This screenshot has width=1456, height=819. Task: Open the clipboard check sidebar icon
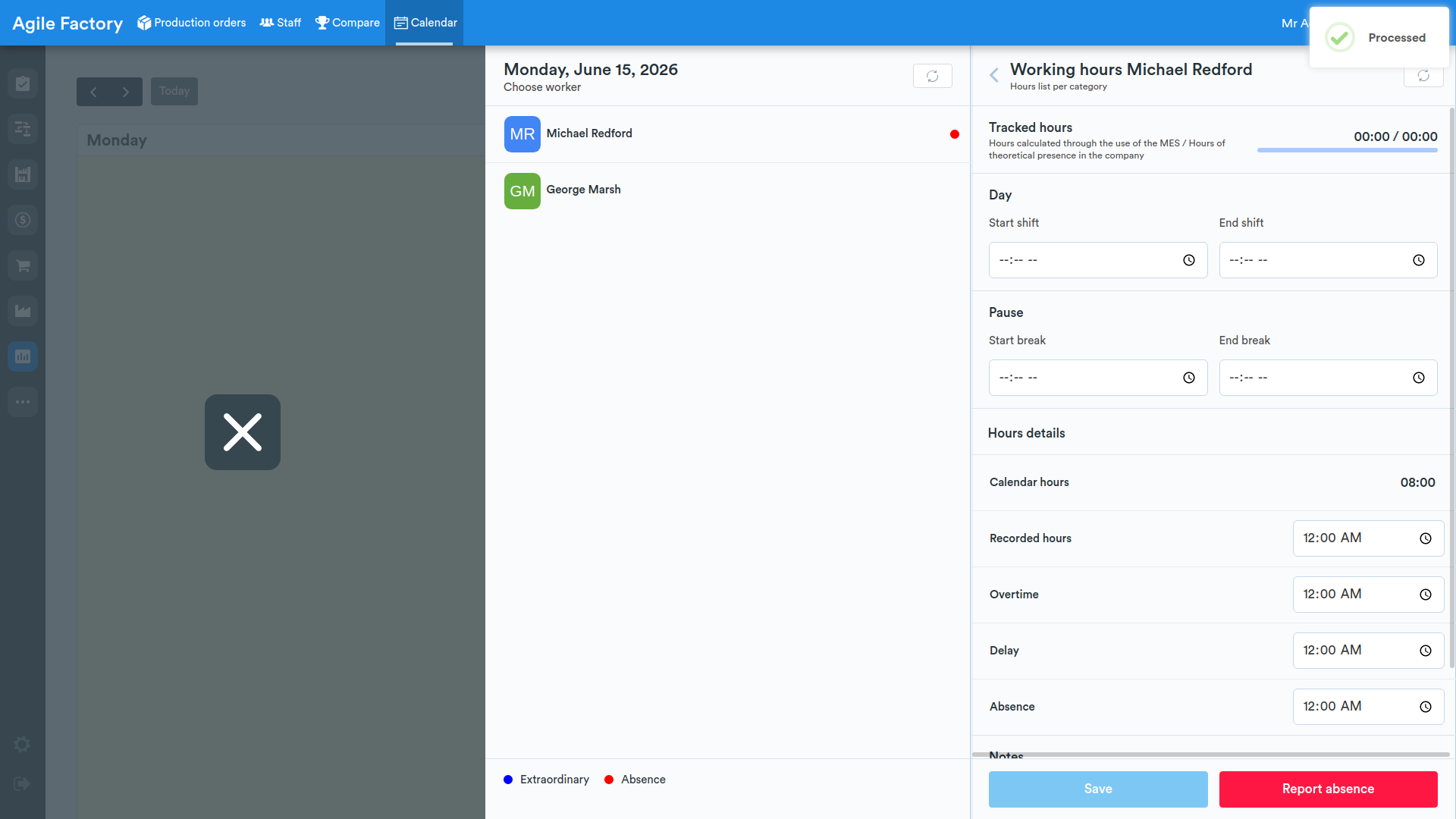click(23, 83)
